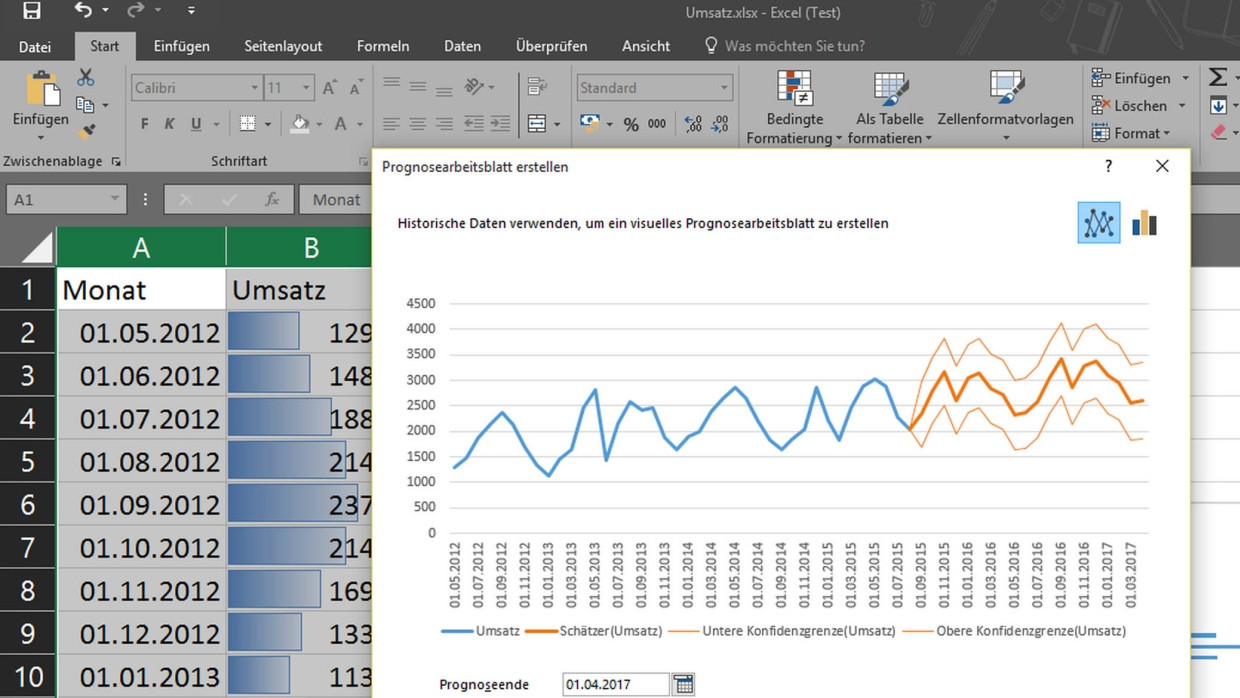
Task: Add a decimal place
Action: pyautogui.click(x=693, y=124)
